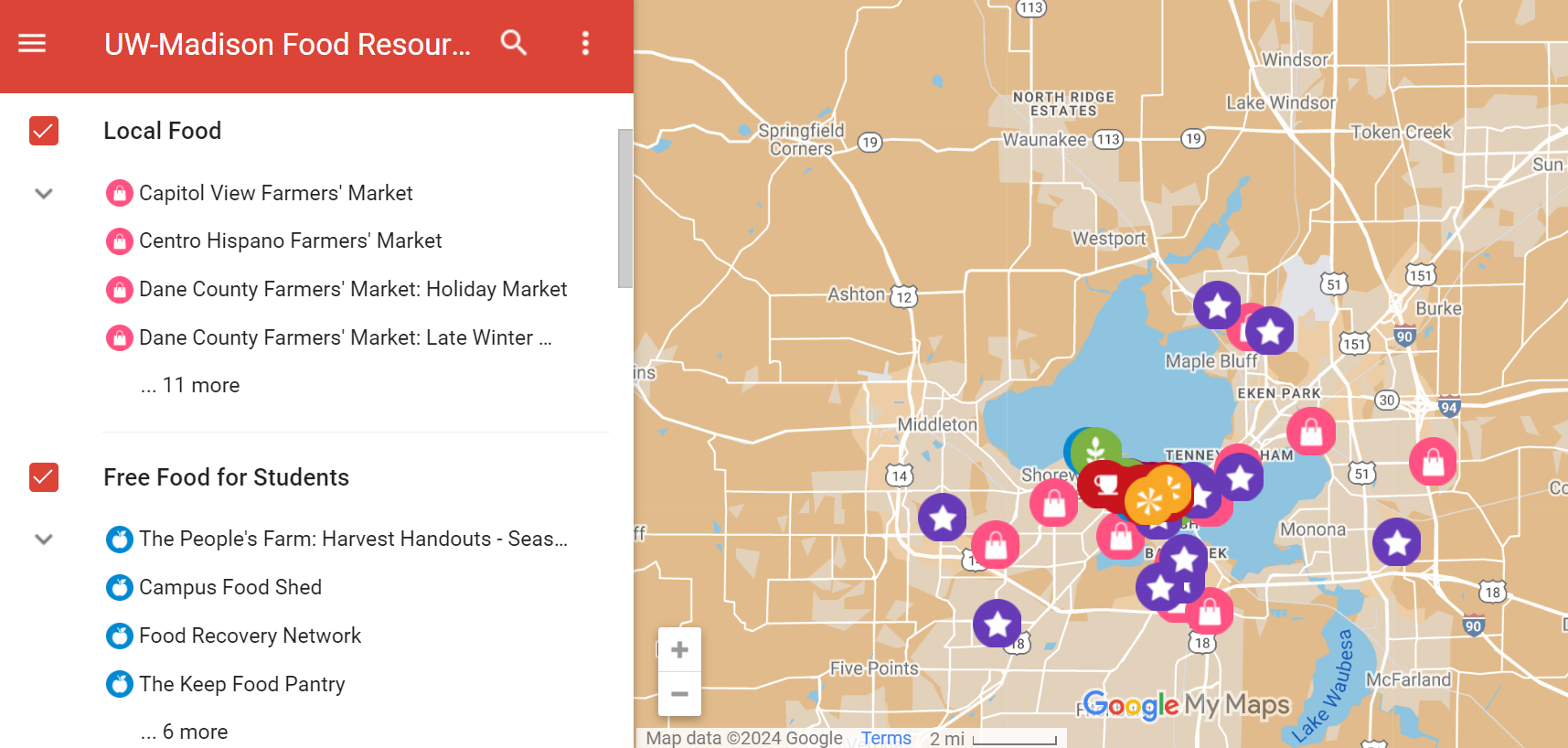Screen dimensions: 1568x748
Task: Expand the '... 6 more' free food items
Action: (x=184, y=732)
